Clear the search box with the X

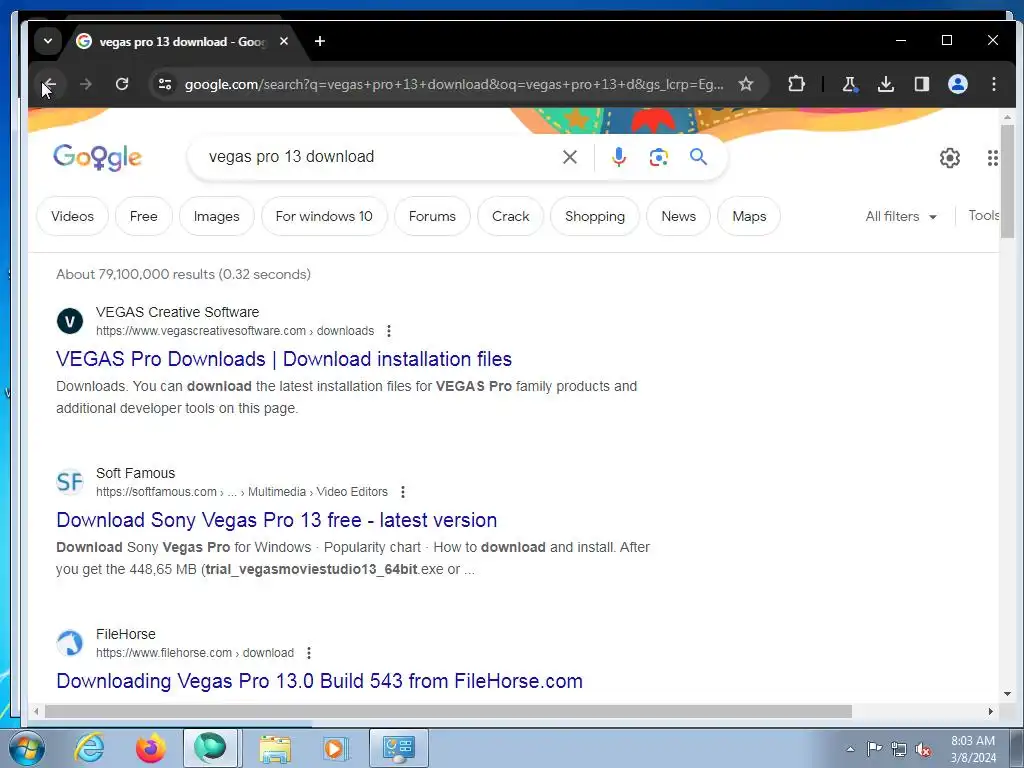(x=569, y=157)
